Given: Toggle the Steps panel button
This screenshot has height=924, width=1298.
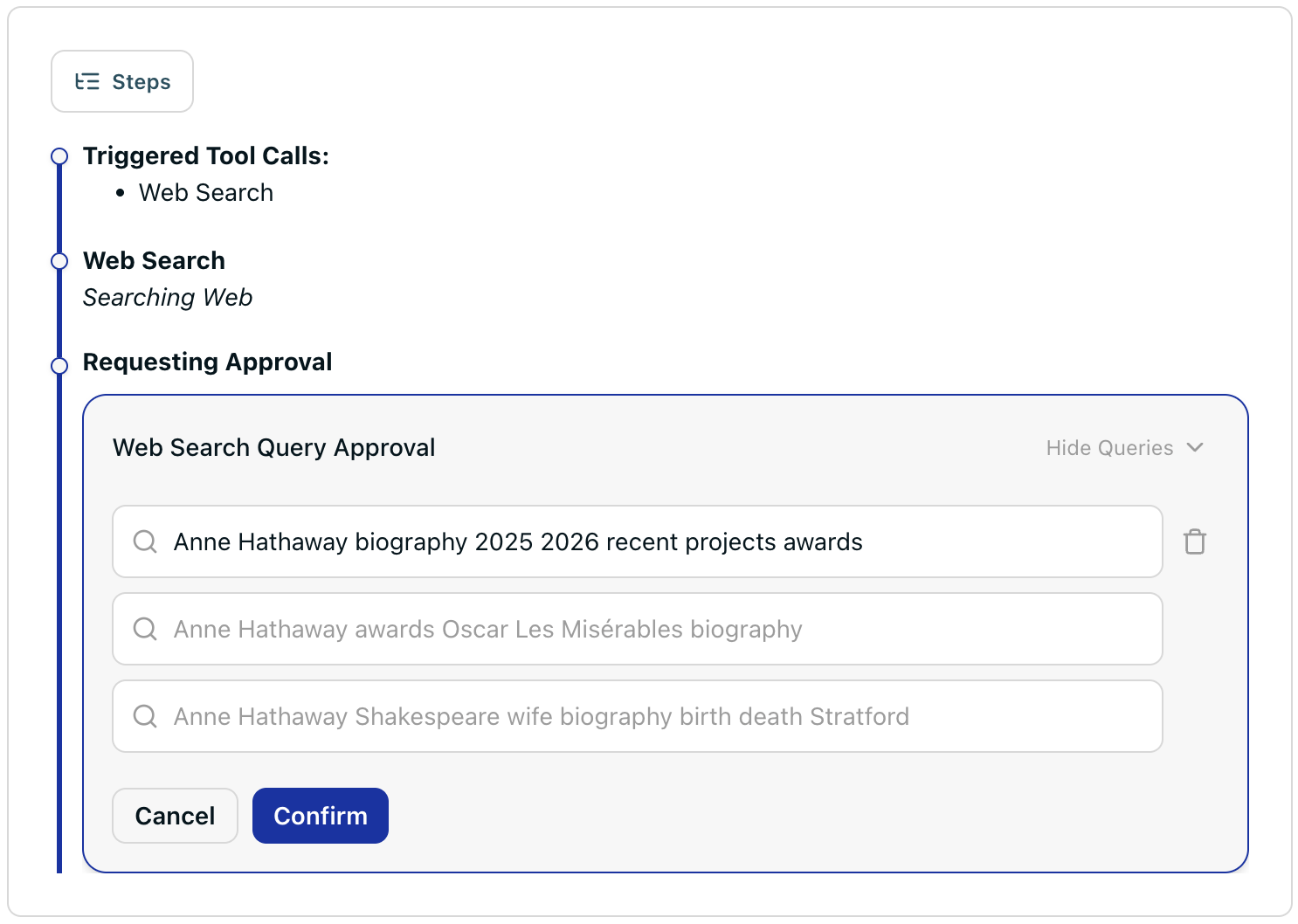Looking at the screenshot, I should 122,81.
